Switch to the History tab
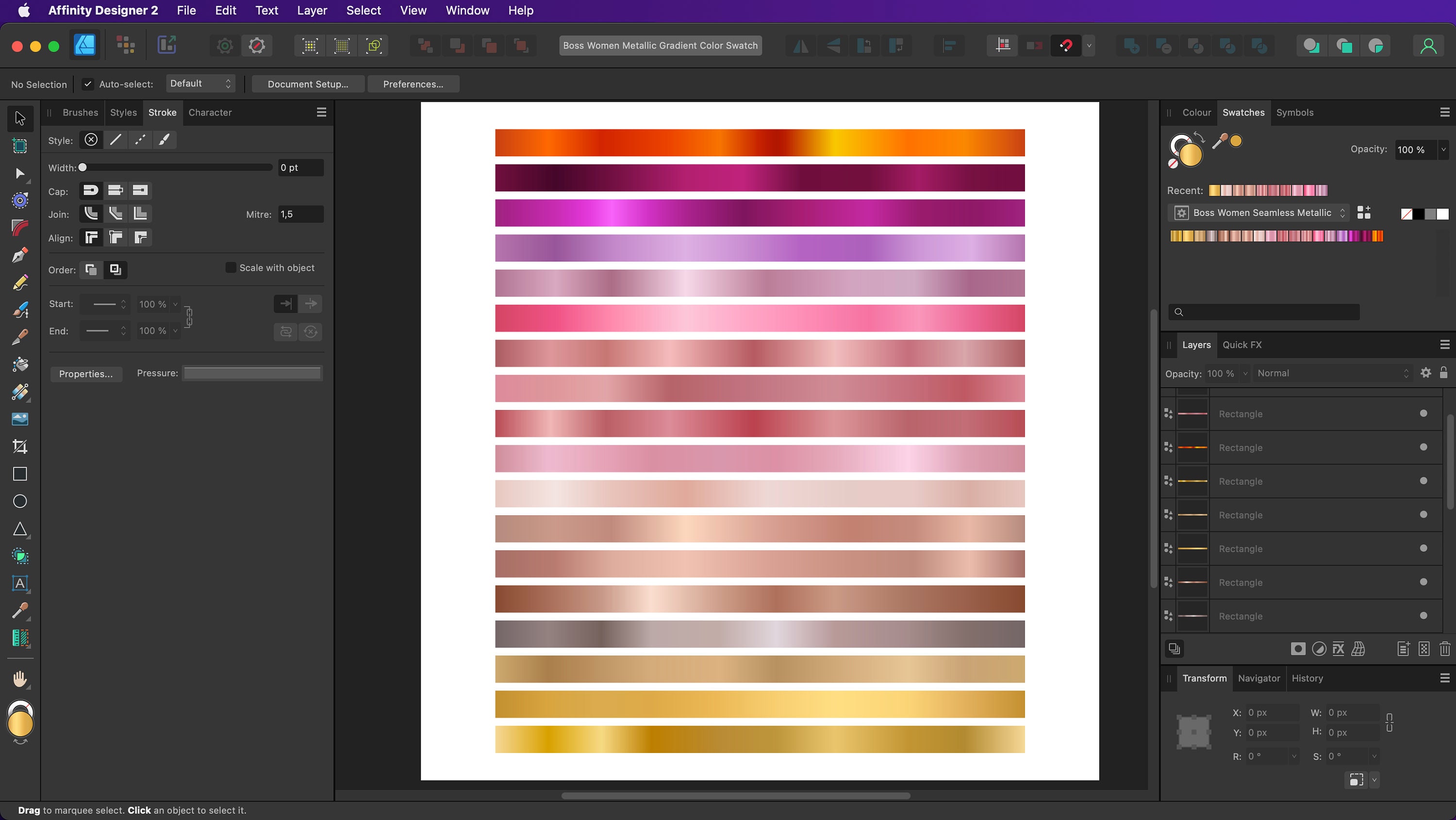 1308,678
